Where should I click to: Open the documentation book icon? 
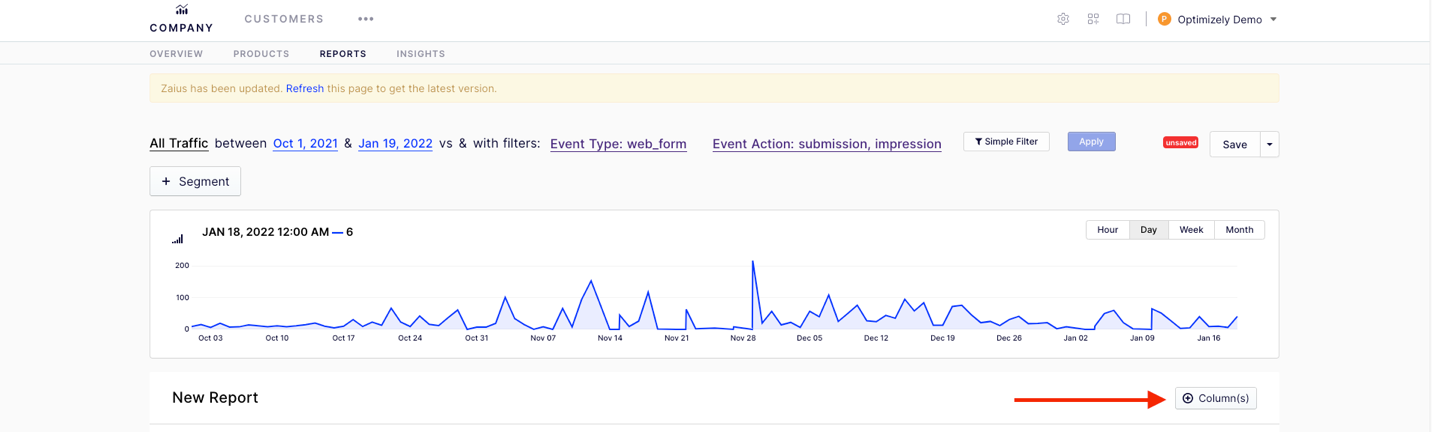(x=1123, y=19)
